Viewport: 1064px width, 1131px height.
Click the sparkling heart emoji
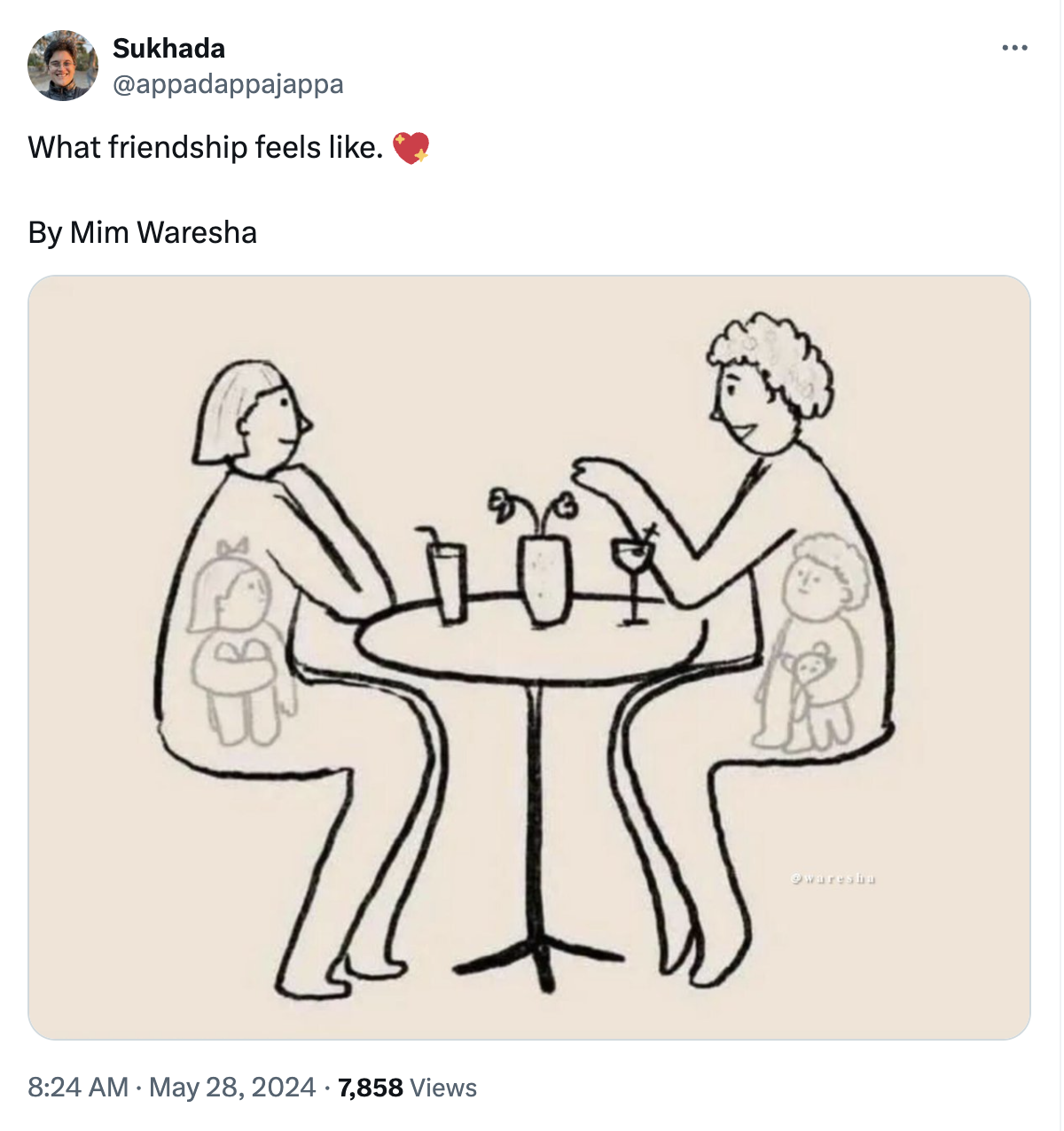point(411,147)
